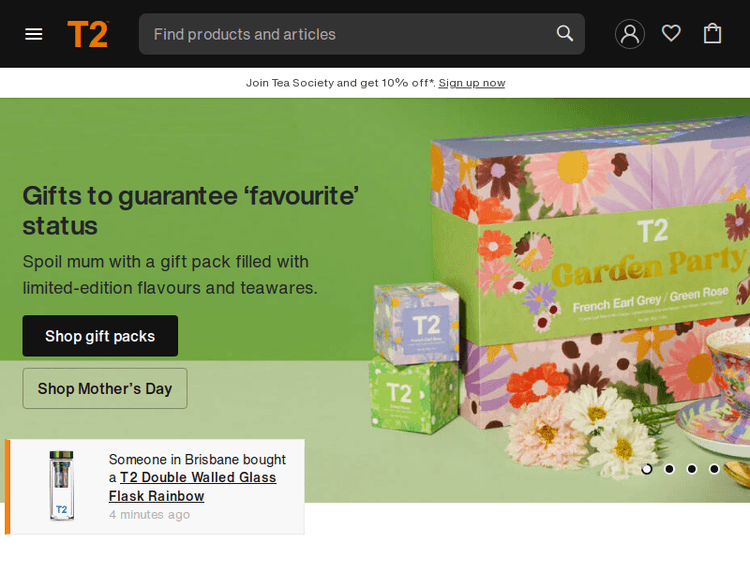
Task: Click the Sign up now link
Action: click(x=472, y=83)
